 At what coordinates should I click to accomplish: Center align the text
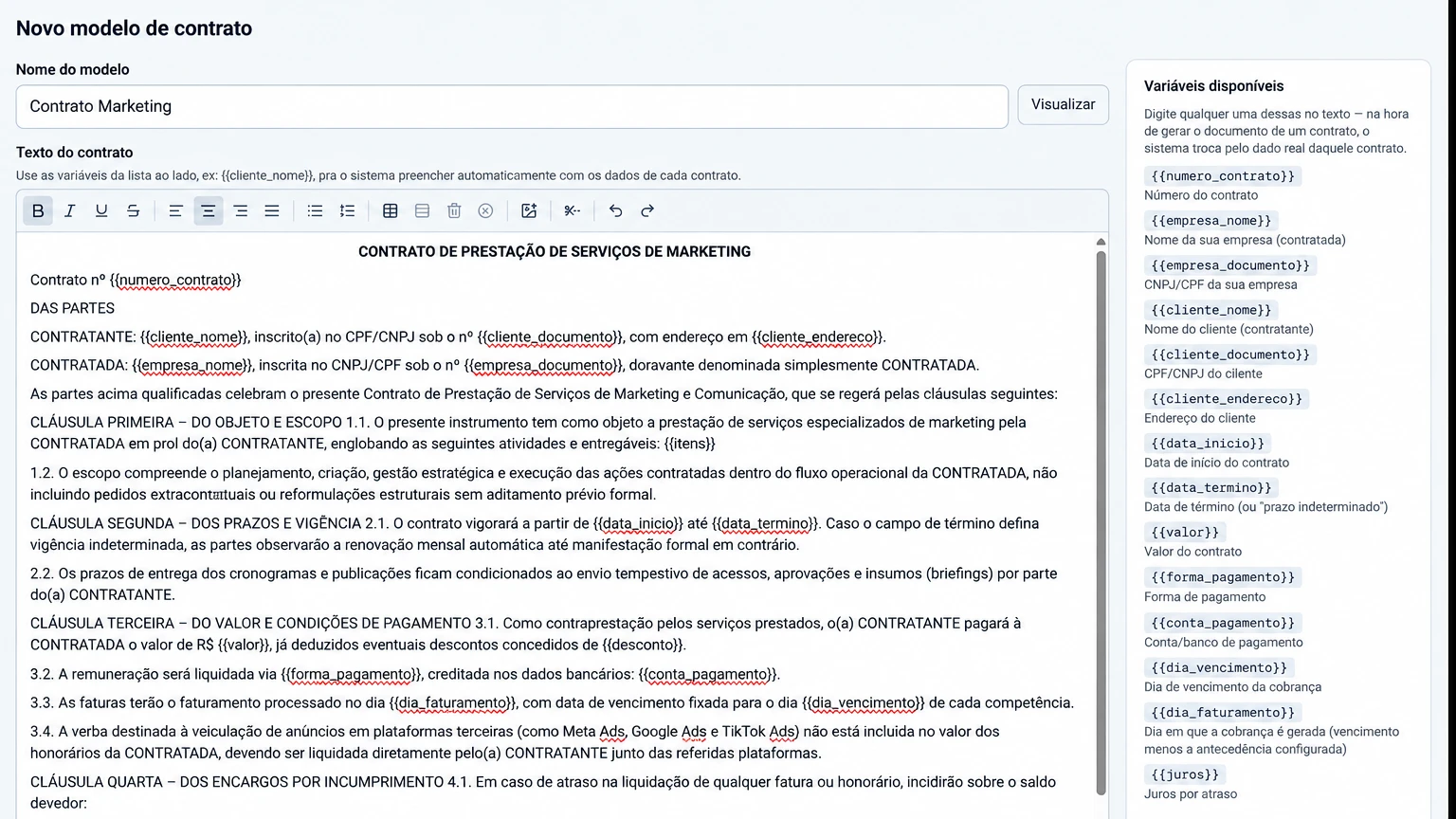click(208, 210)
